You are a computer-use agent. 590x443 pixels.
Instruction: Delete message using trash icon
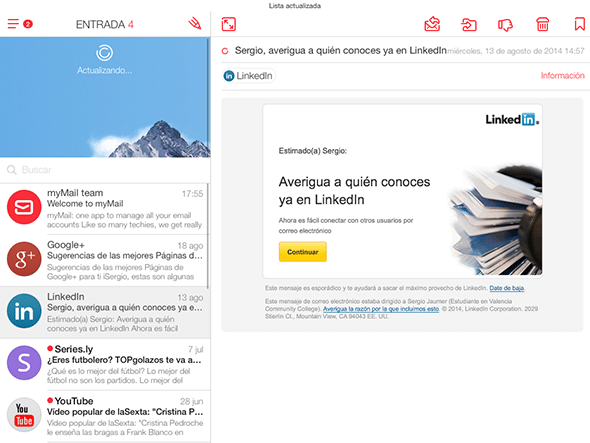coord(542,24)
